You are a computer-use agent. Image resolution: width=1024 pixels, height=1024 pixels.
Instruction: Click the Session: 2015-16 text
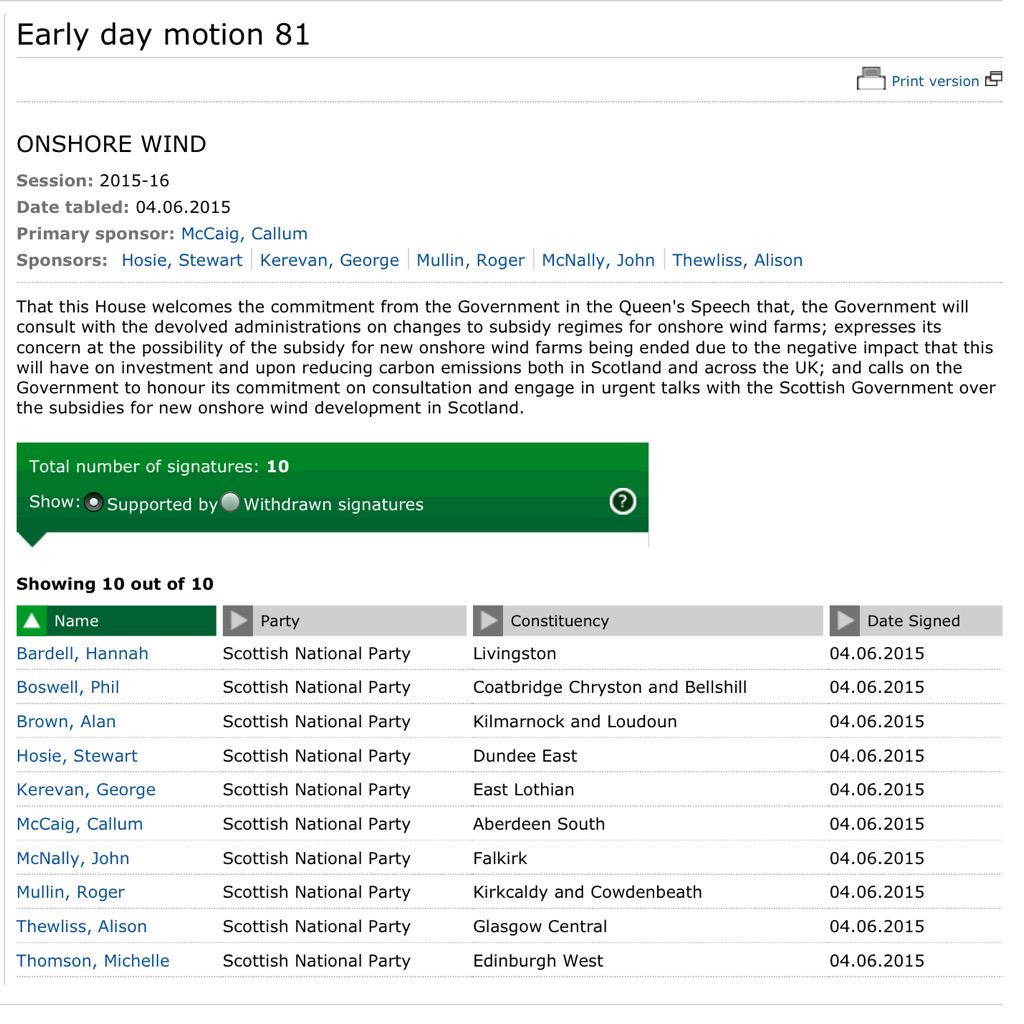93,181
